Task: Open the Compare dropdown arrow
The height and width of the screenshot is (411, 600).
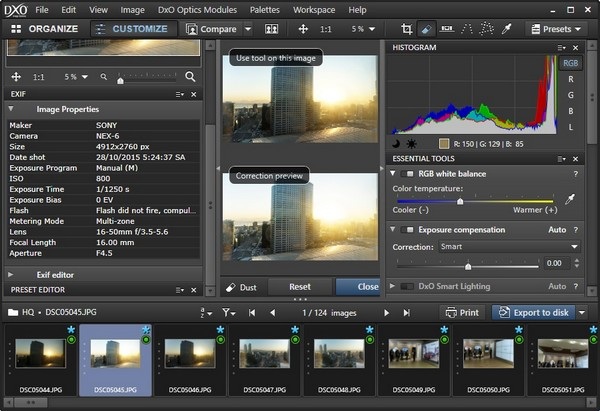Action: click(x=248, y=29)
